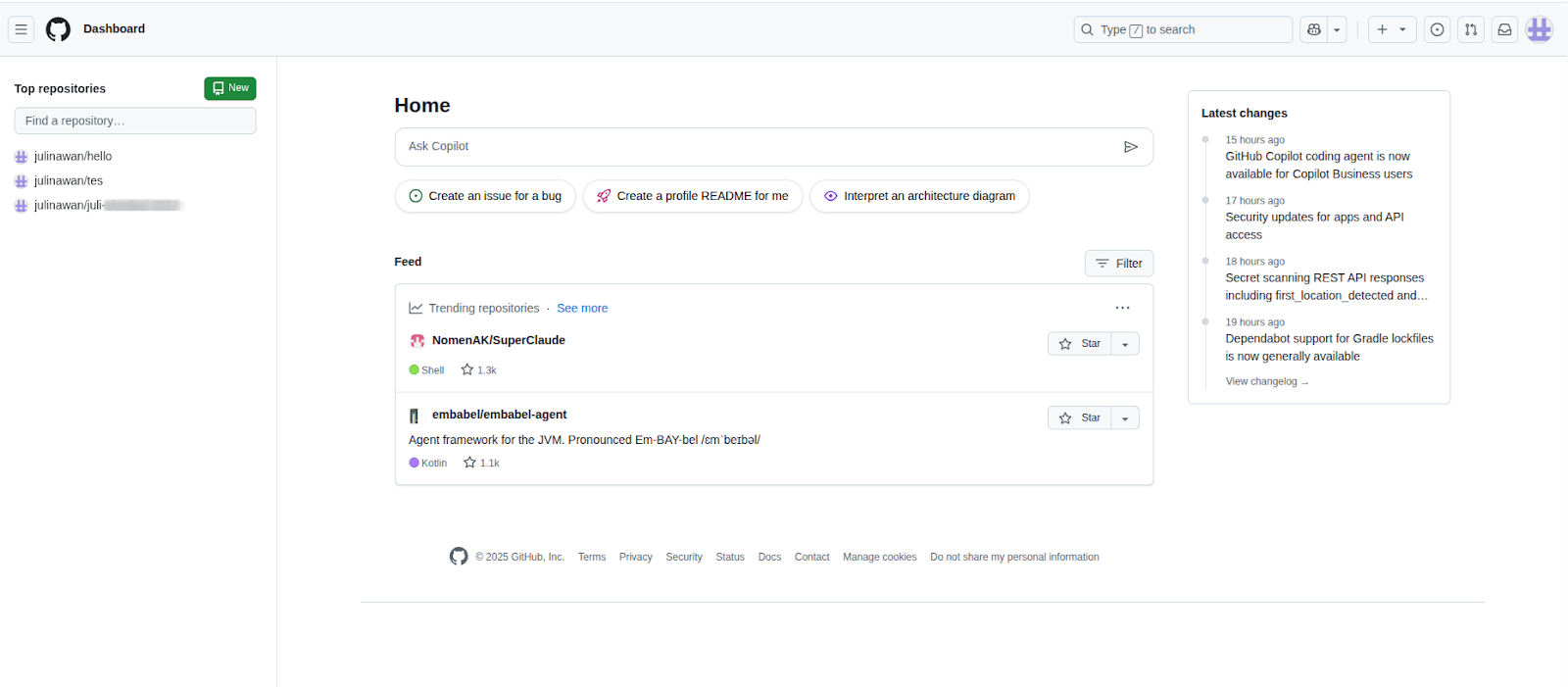1568x687 pixels.
Task: Select Create an issue for a bug
Action: pos(485,196)
